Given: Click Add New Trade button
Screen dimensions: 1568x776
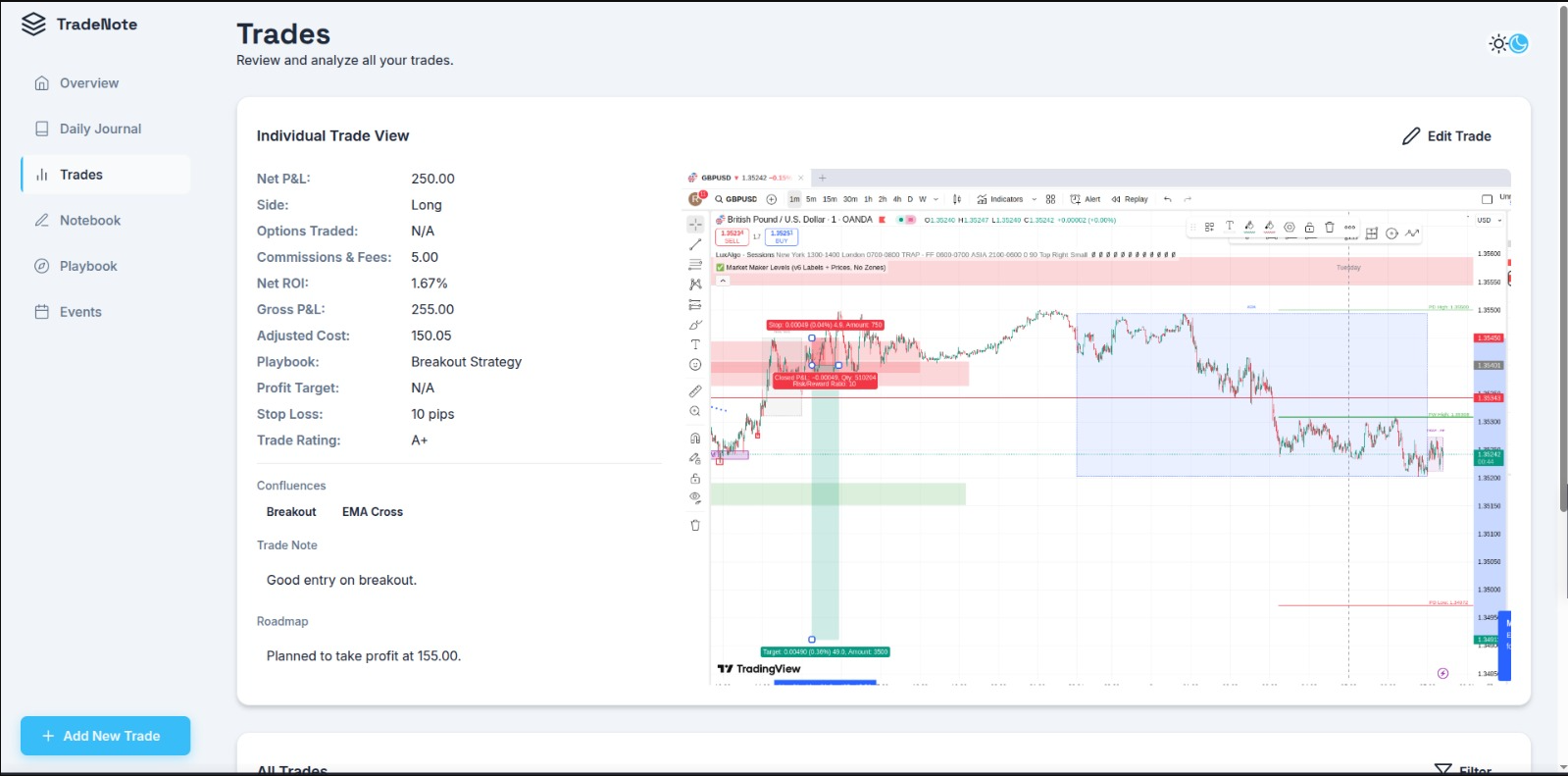Looking at the screenshot, I should [x=106, y=736].
